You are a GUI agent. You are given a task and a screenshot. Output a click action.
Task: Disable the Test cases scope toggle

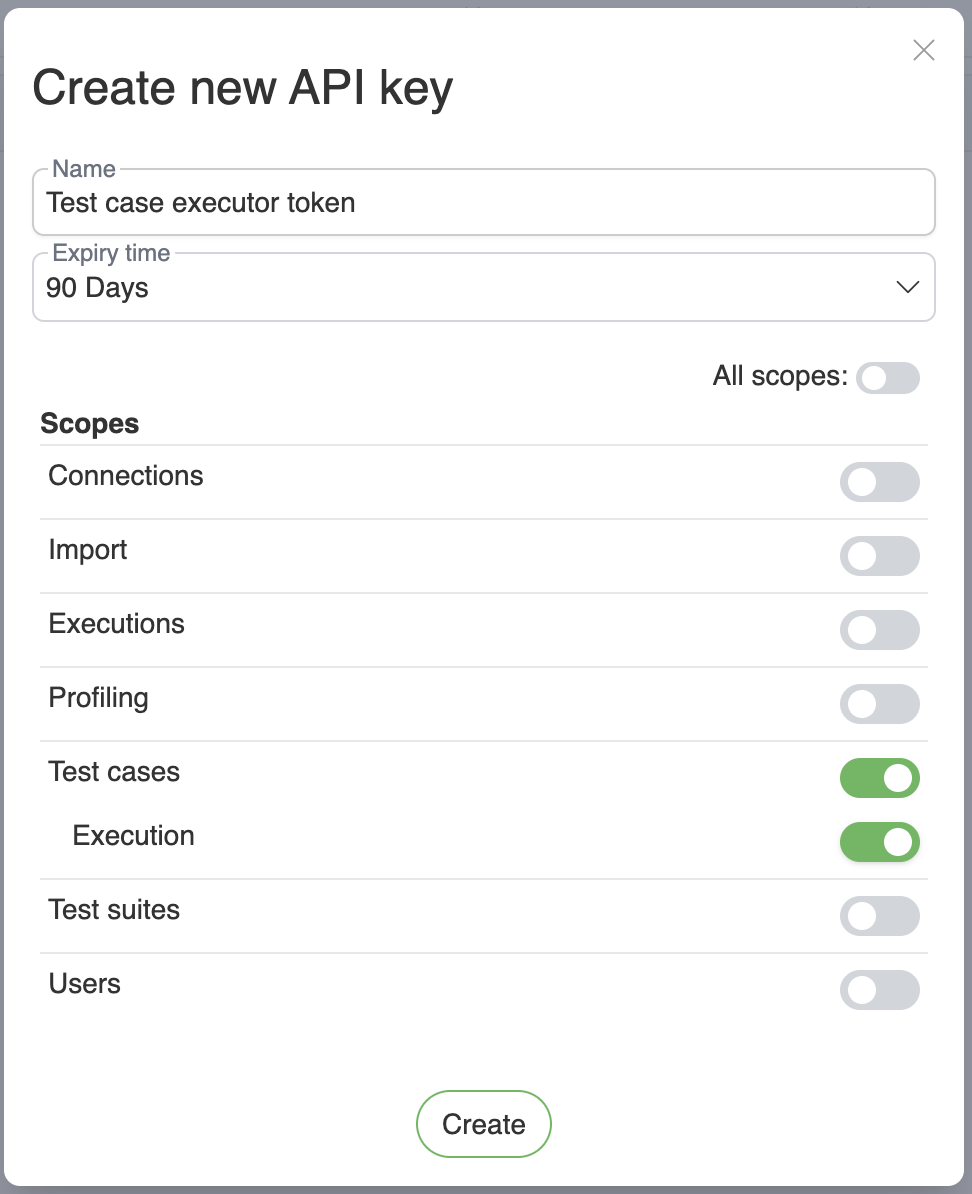[879, 778]
